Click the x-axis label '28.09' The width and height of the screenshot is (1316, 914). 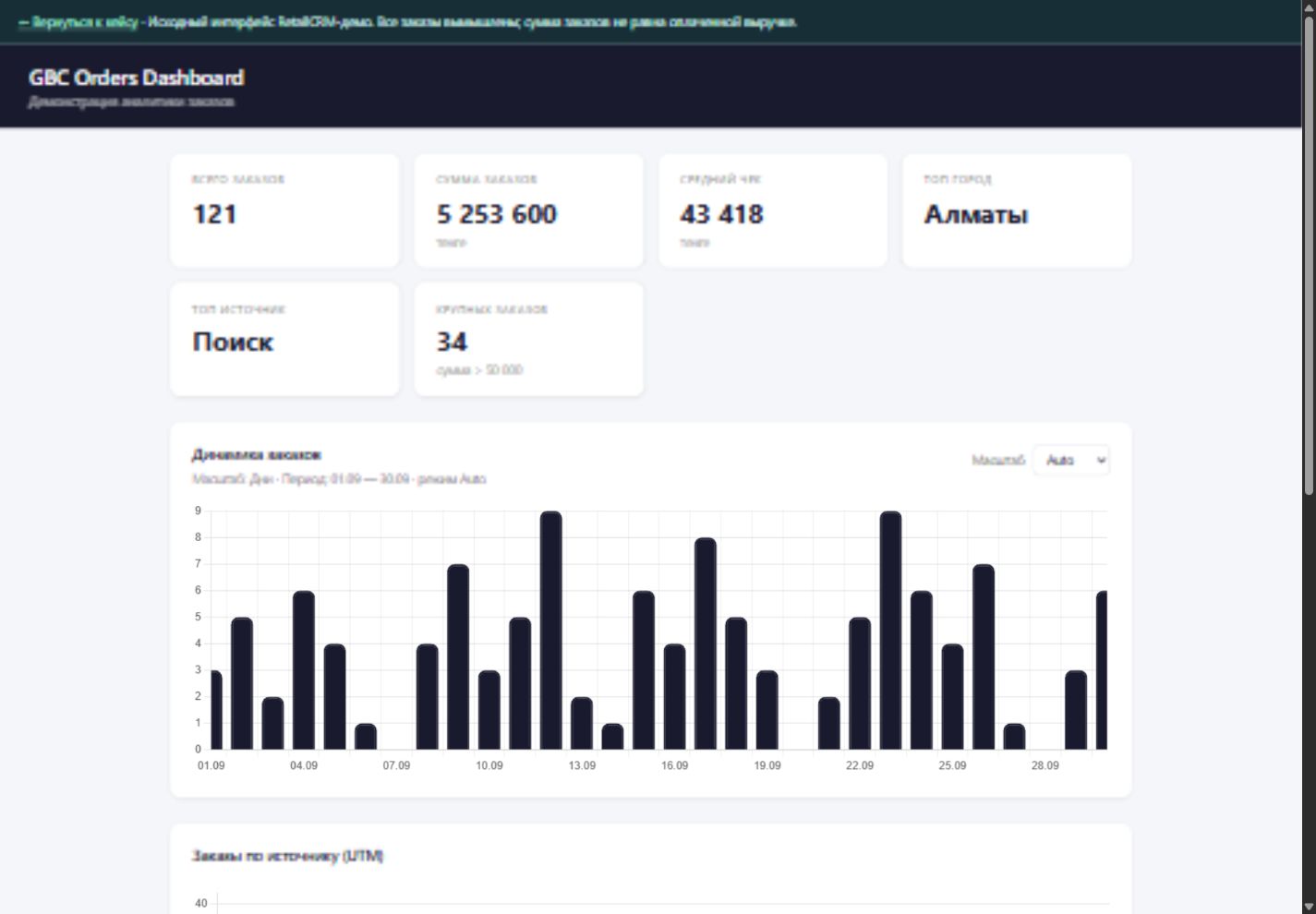(x=1045, y=765)
